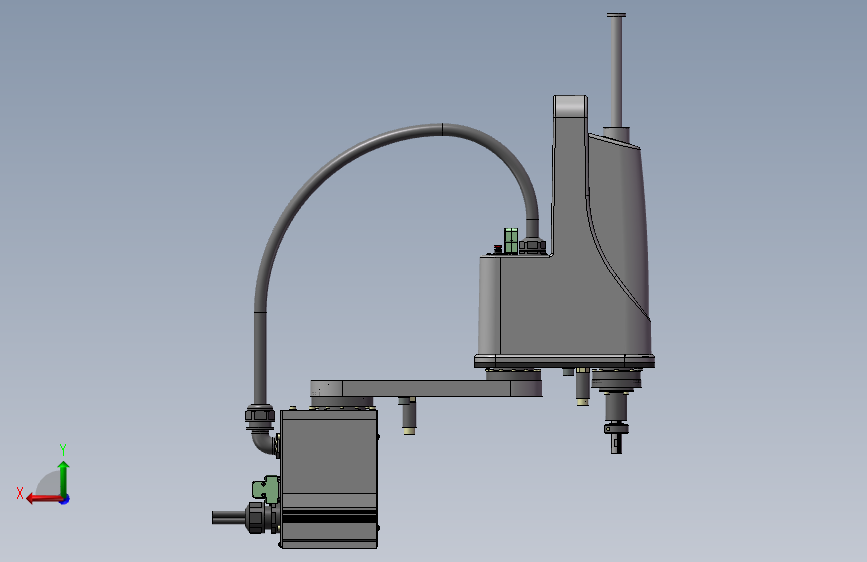Select the vertical shaft protruding above the arm
The width and height of the screenshot is (867, 562).
(x=616, y=71)
